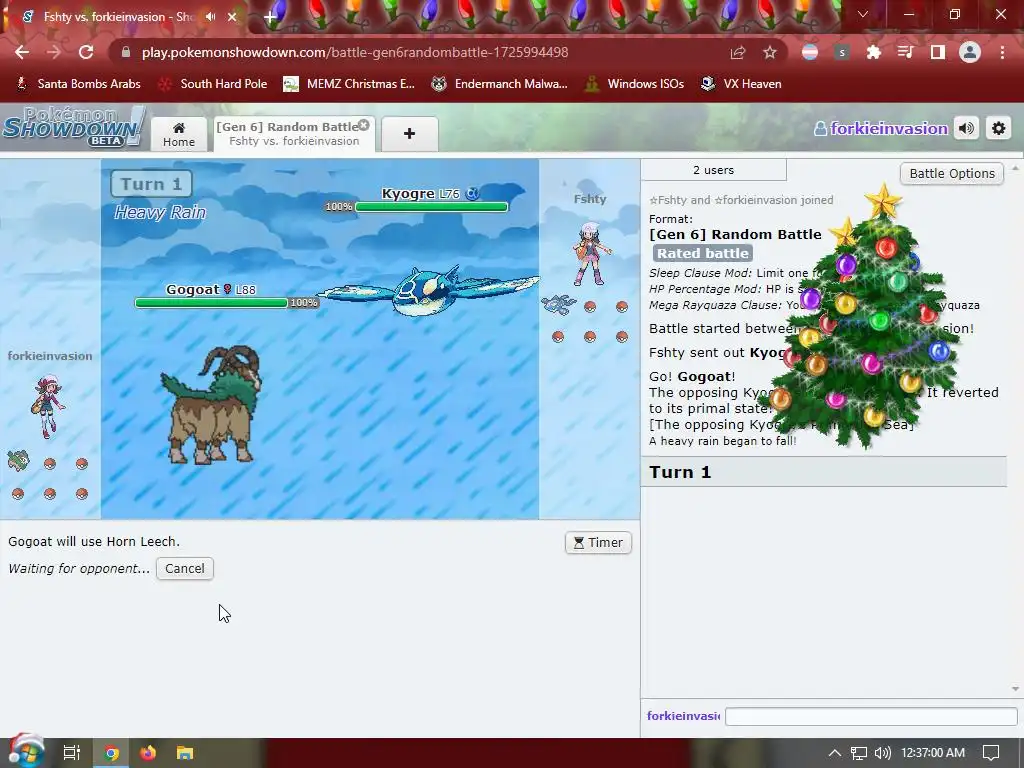The width and height of the screenshot is (1024, 768).
Task: Click the taskbar clock showing 12:37:00 AM
Action: click(x=933, y=753)
